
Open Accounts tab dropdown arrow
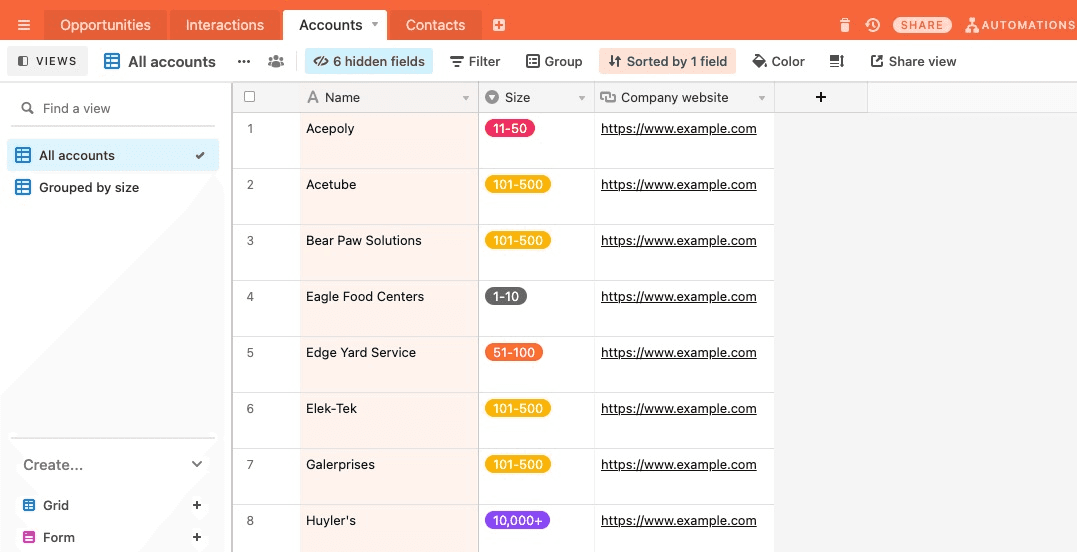point(375,24)
